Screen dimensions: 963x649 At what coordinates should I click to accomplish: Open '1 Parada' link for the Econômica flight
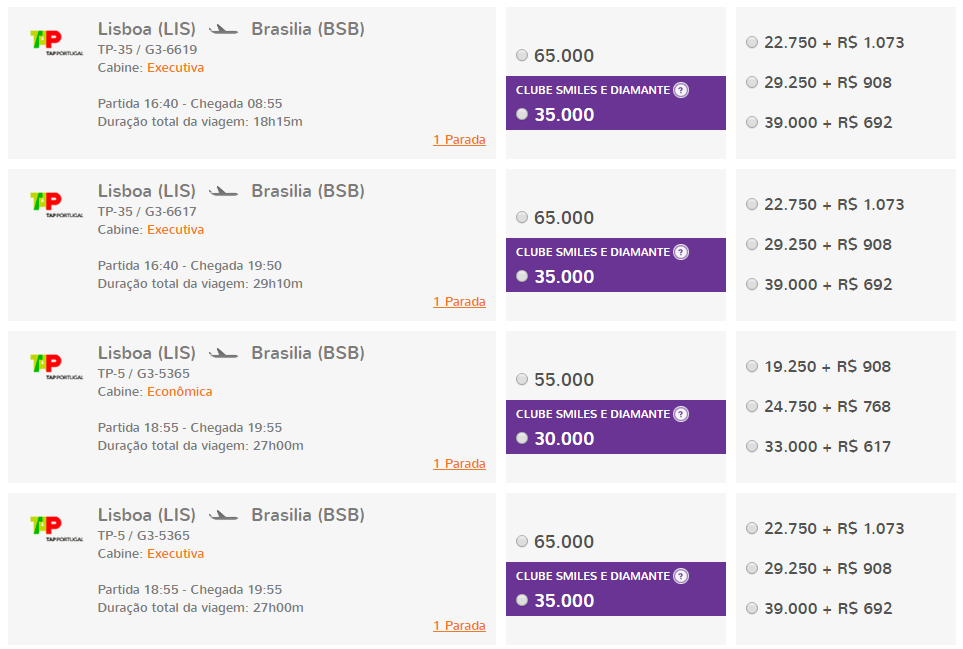point(459,464)
